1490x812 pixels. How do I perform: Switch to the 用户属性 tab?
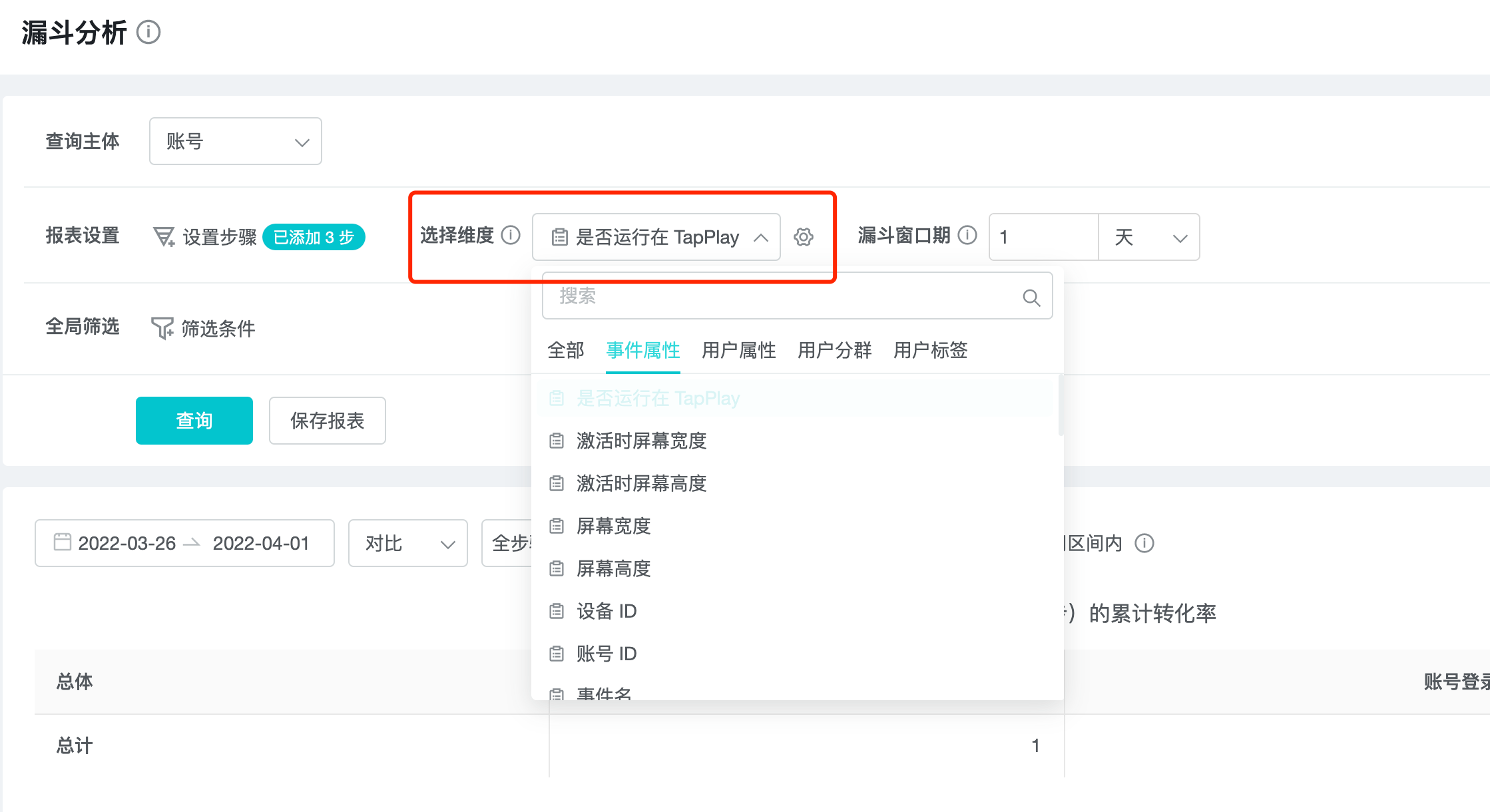point(738,350)
